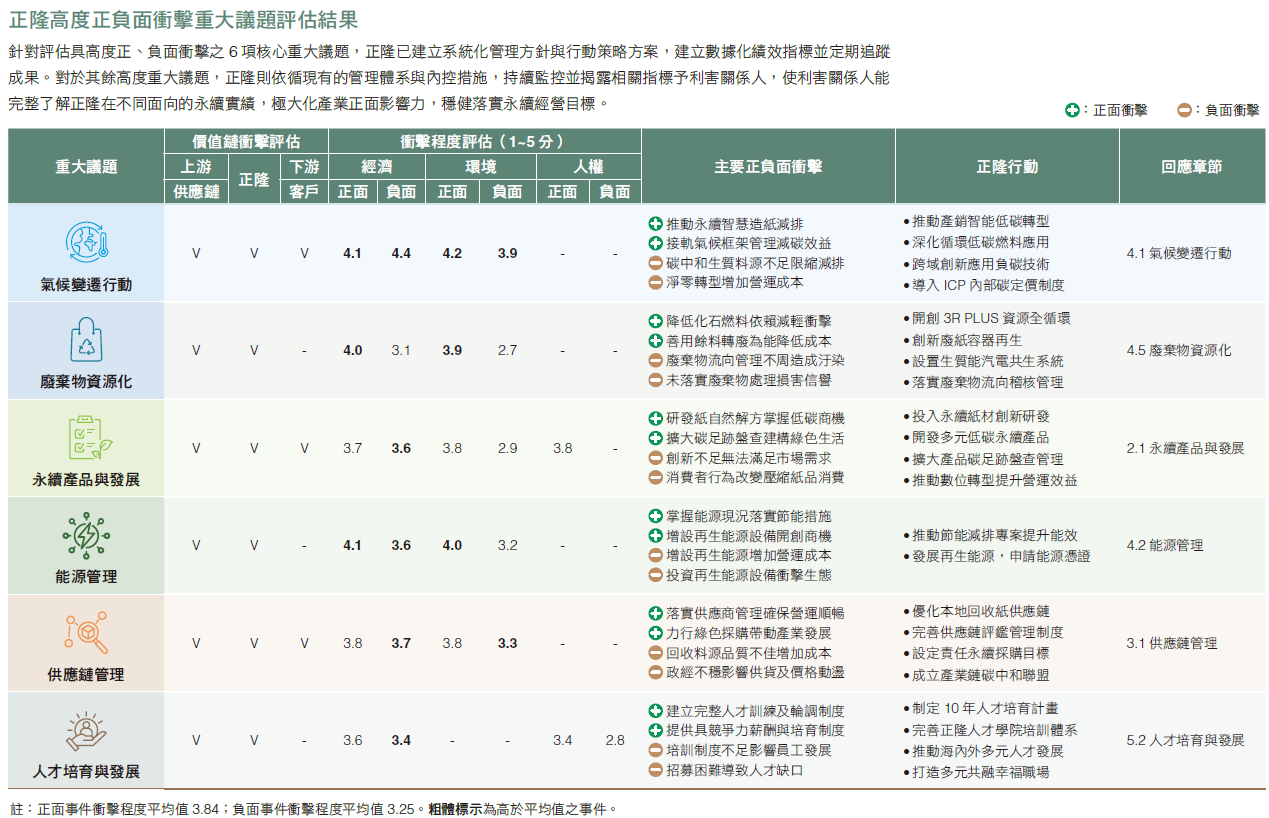Click the orange minus icon in the legend
The image size is (1269, 818).
tap(1184, 111)
